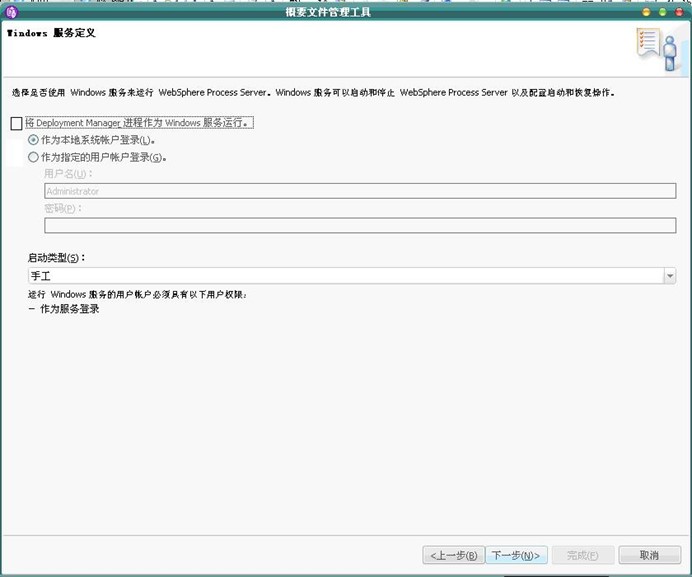Click the profile management tool title bar icon

[x=11, y=12]
